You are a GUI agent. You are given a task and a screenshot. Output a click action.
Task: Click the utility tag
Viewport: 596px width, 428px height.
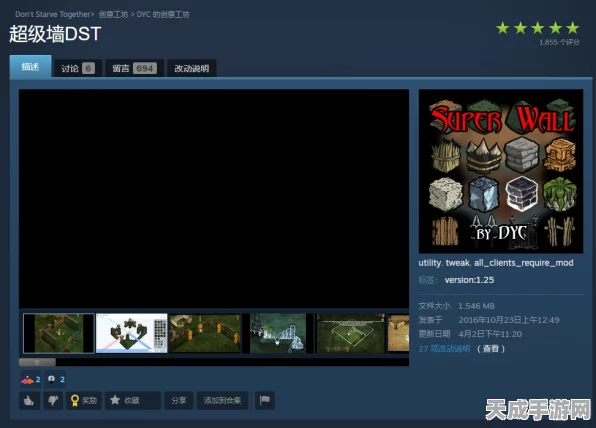point(430,263)
